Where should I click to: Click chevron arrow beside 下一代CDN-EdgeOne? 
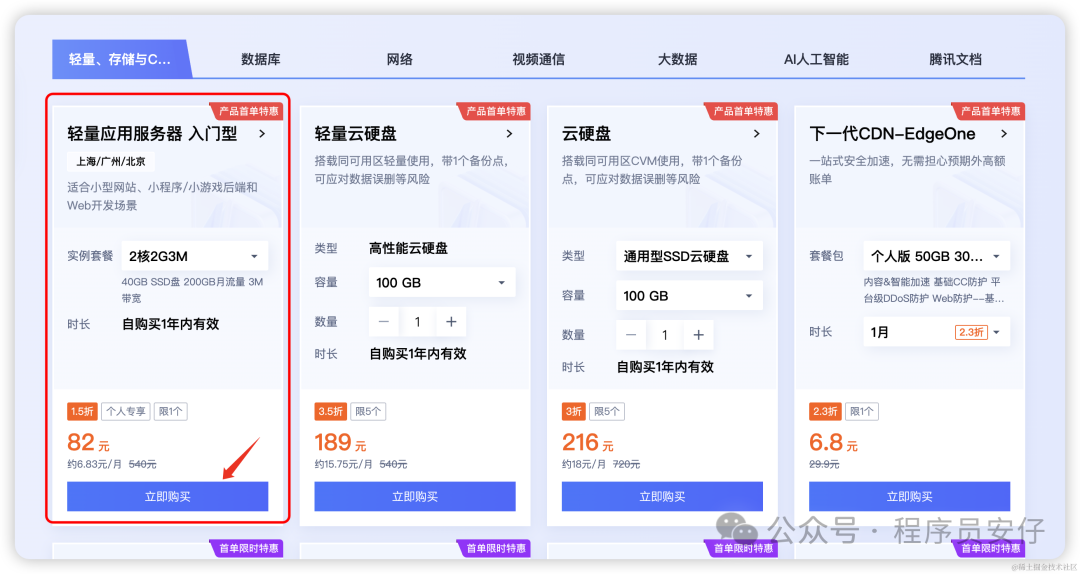[1004, 134]
